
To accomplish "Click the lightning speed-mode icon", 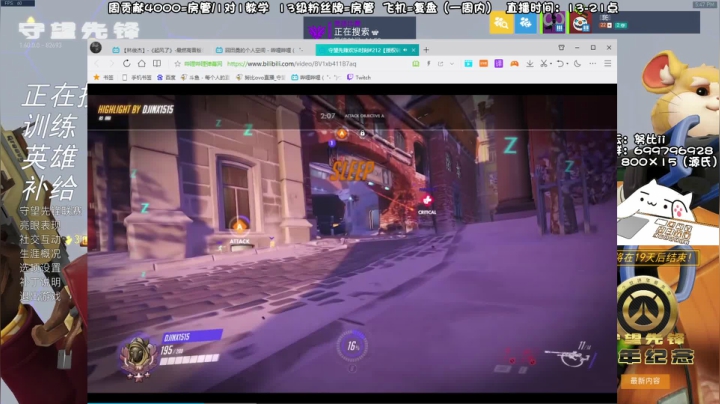I will click(x=428, y=64).
